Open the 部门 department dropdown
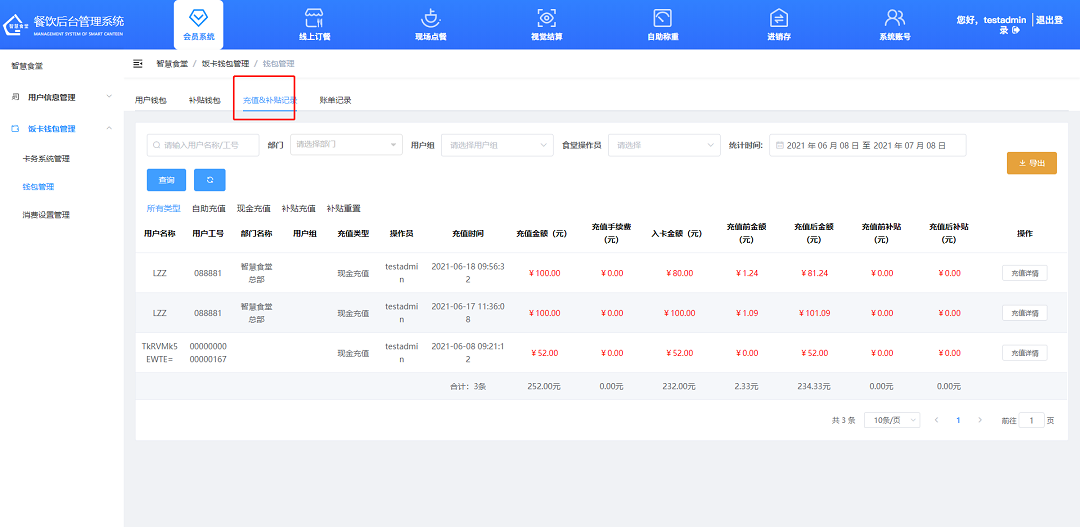Viewport: 1080px width, 527px height. [x=346, y=145]
